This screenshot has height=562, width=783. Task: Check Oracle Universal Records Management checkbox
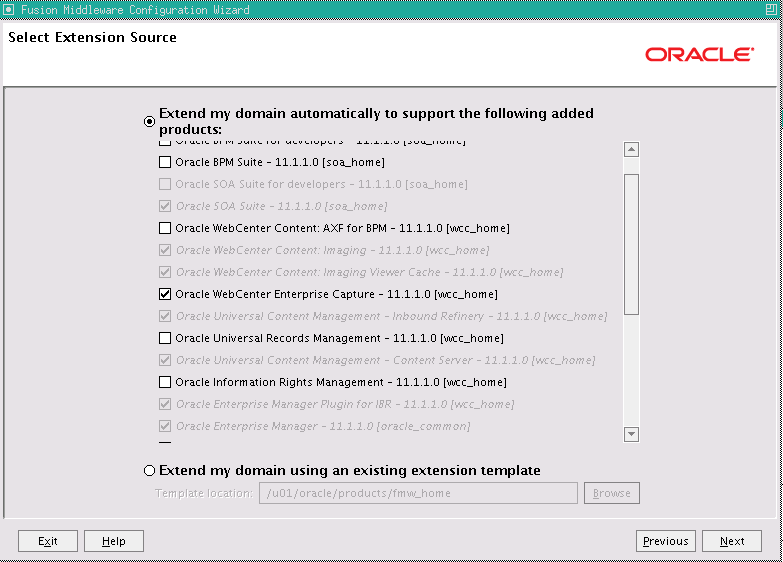click(x=165, y=338)
